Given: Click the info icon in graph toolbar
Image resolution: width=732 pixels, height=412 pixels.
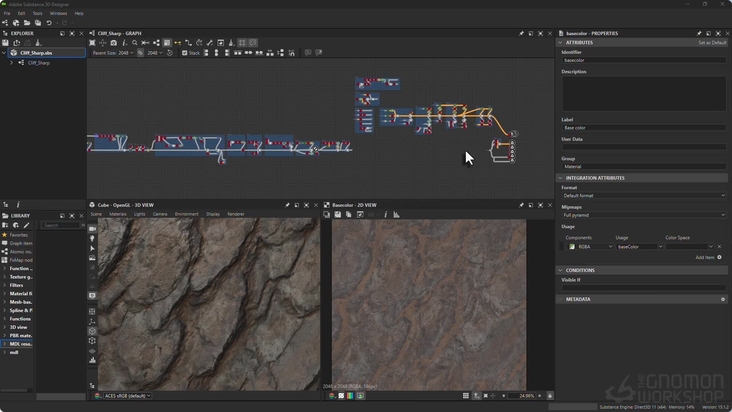Looking at the screenshot, I should (124, 43).
